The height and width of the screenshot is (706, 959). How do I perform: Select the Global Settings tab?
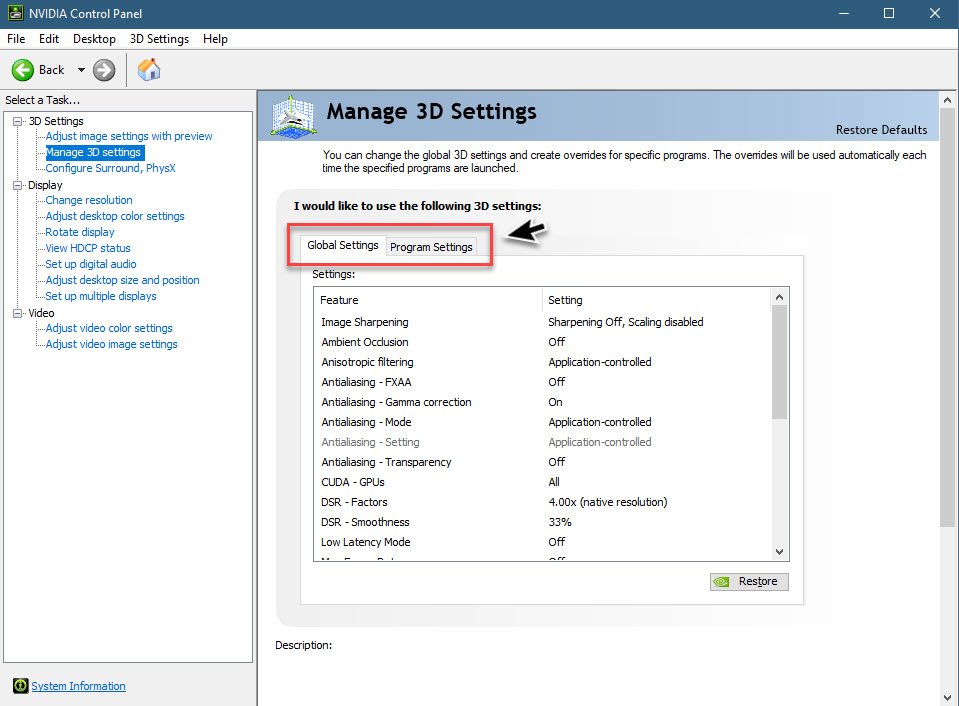pos(342,244)
